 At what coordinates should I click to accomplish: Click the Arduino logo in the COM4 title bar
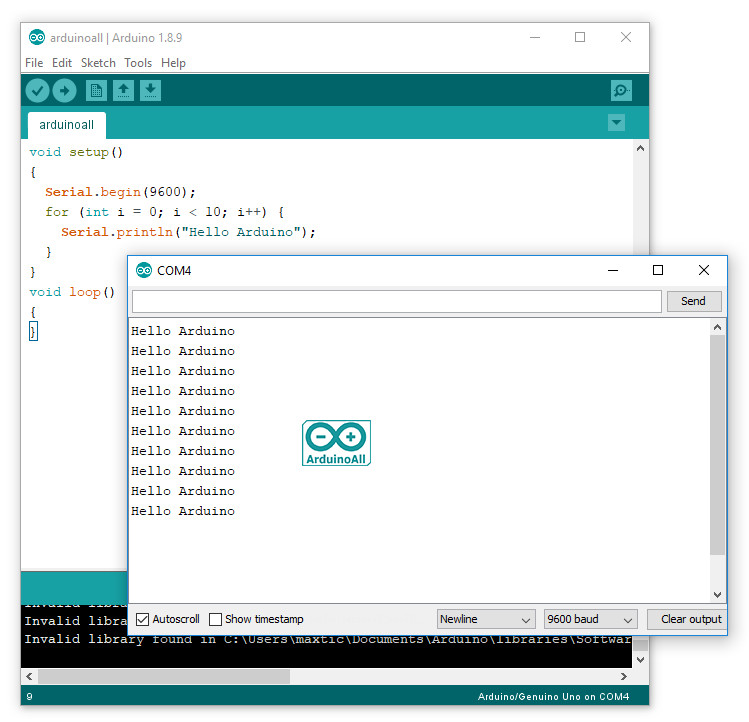coord(144,270)
